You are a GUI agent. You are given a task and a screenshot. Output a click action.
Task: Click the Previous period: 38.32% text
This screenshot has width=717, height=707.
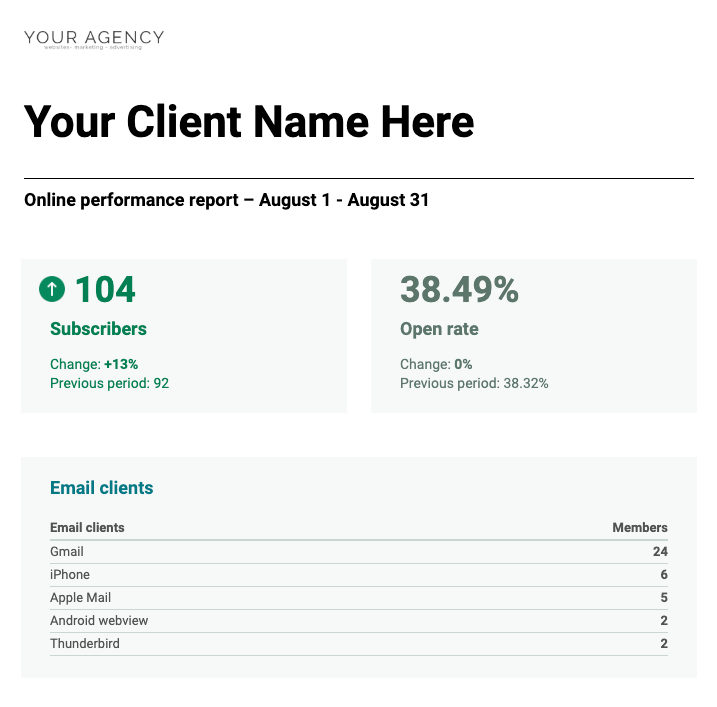click(x=474, y=383)
